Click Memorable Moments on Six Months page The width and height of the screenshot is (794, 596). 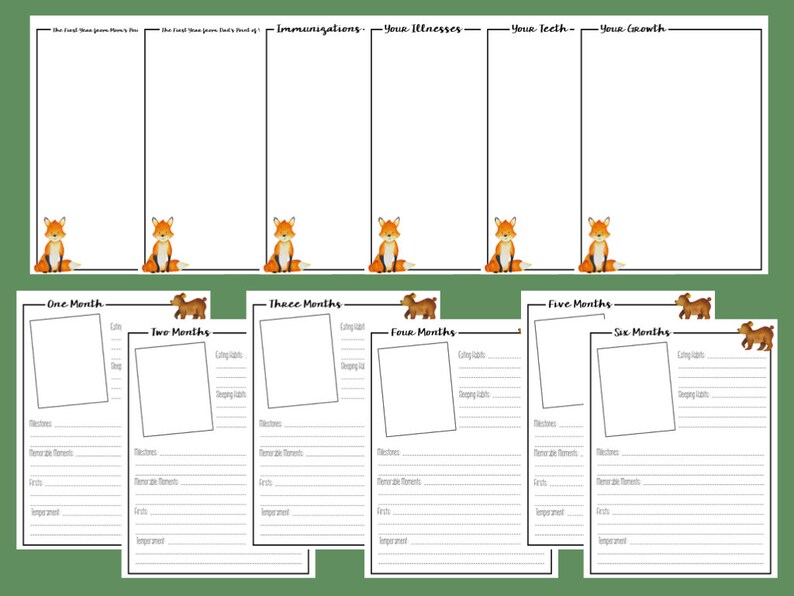619,482
